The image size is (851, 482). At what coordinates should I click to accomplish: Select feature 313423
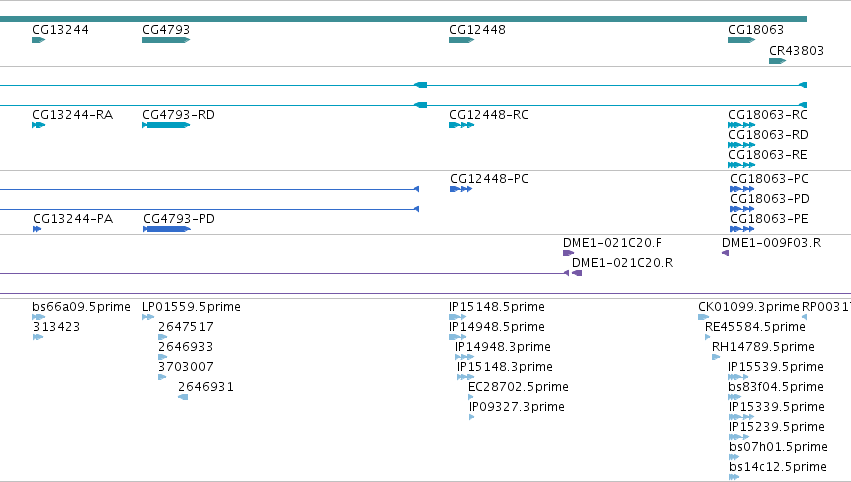(56, 327)
